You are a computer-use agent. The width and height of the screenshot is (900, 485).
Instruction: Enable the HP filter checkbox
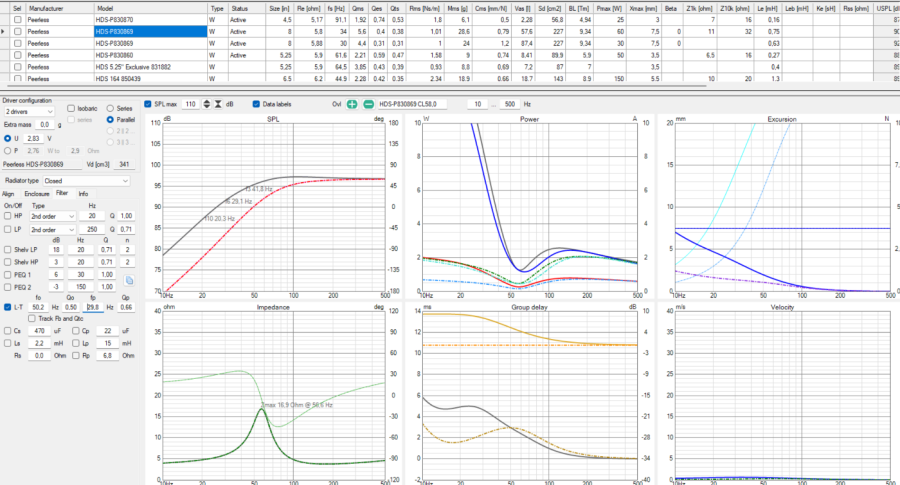(x=7, y=216)
